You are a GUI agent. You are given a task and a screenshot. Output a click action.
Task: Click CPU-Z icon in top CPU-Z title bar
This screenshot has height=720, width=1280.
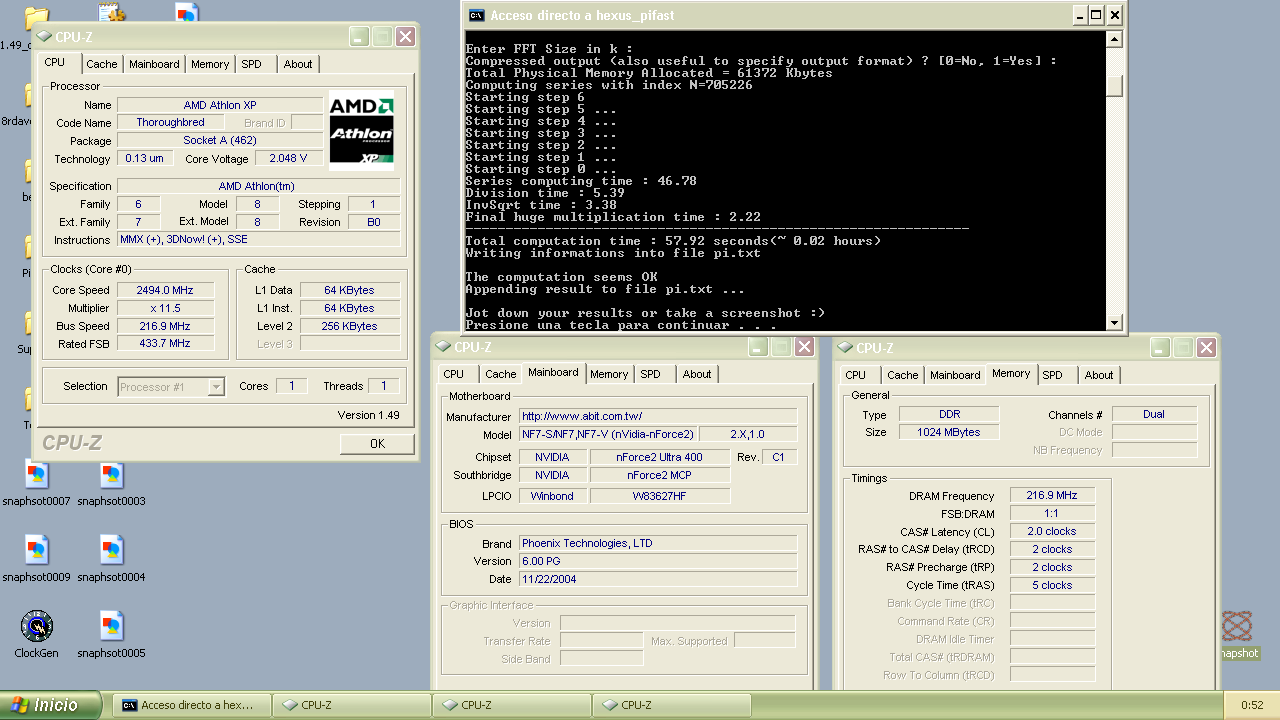(x=44, y=37)
